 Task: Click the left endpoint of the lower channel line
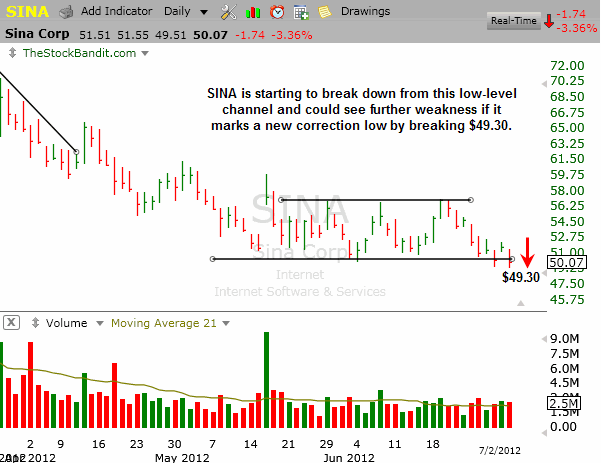pyautogui.click(x=213, y=259)
